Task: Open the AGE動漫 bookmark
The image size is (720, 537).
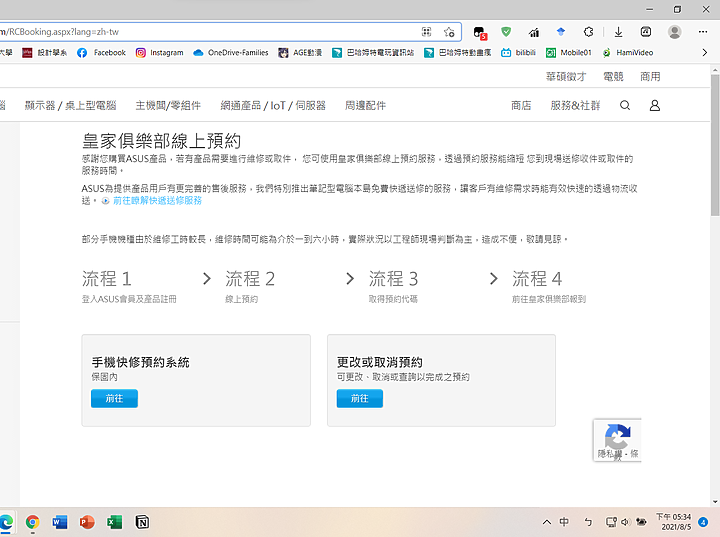Action: [x=300, y=53]
